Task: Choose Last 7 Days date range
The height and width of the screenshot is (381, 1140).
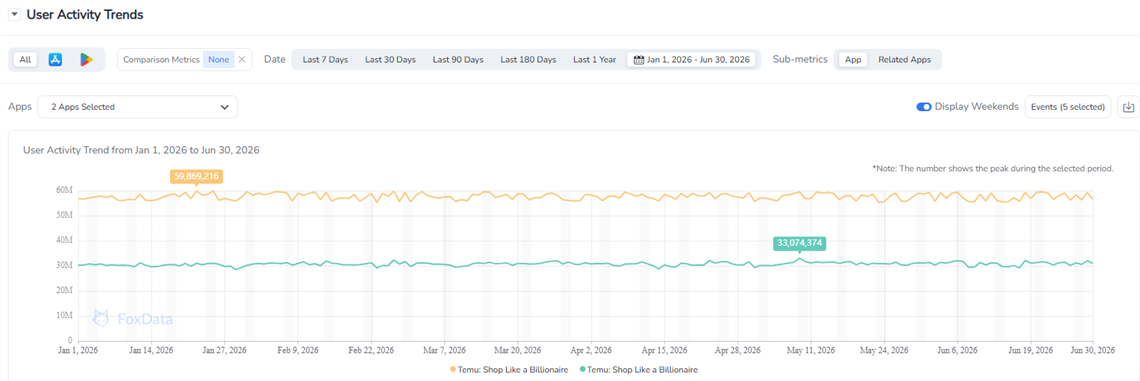Action: pyautogui.click(x=325, y=60)
